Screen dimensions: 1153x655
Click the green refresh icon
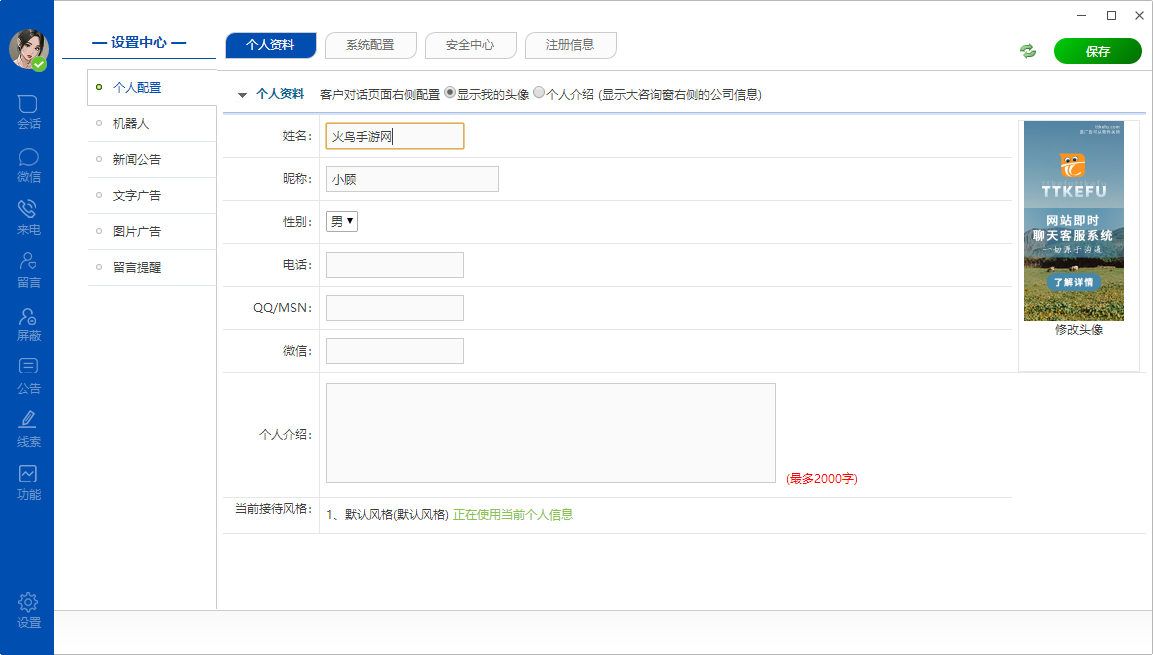point(1028,51)
